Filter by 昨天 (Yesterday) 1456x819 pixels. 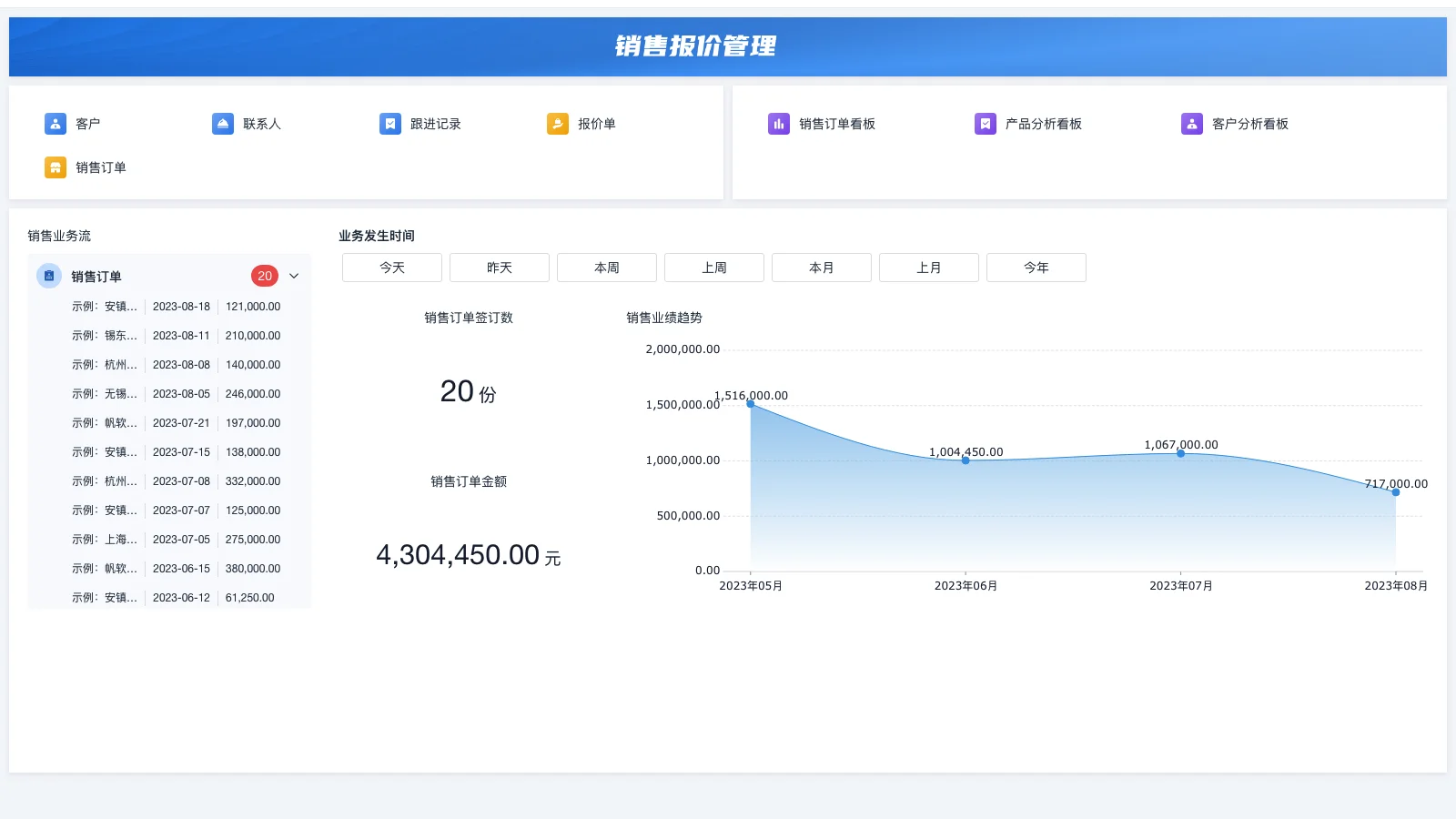pyautogui.click(x=499, y=267)
